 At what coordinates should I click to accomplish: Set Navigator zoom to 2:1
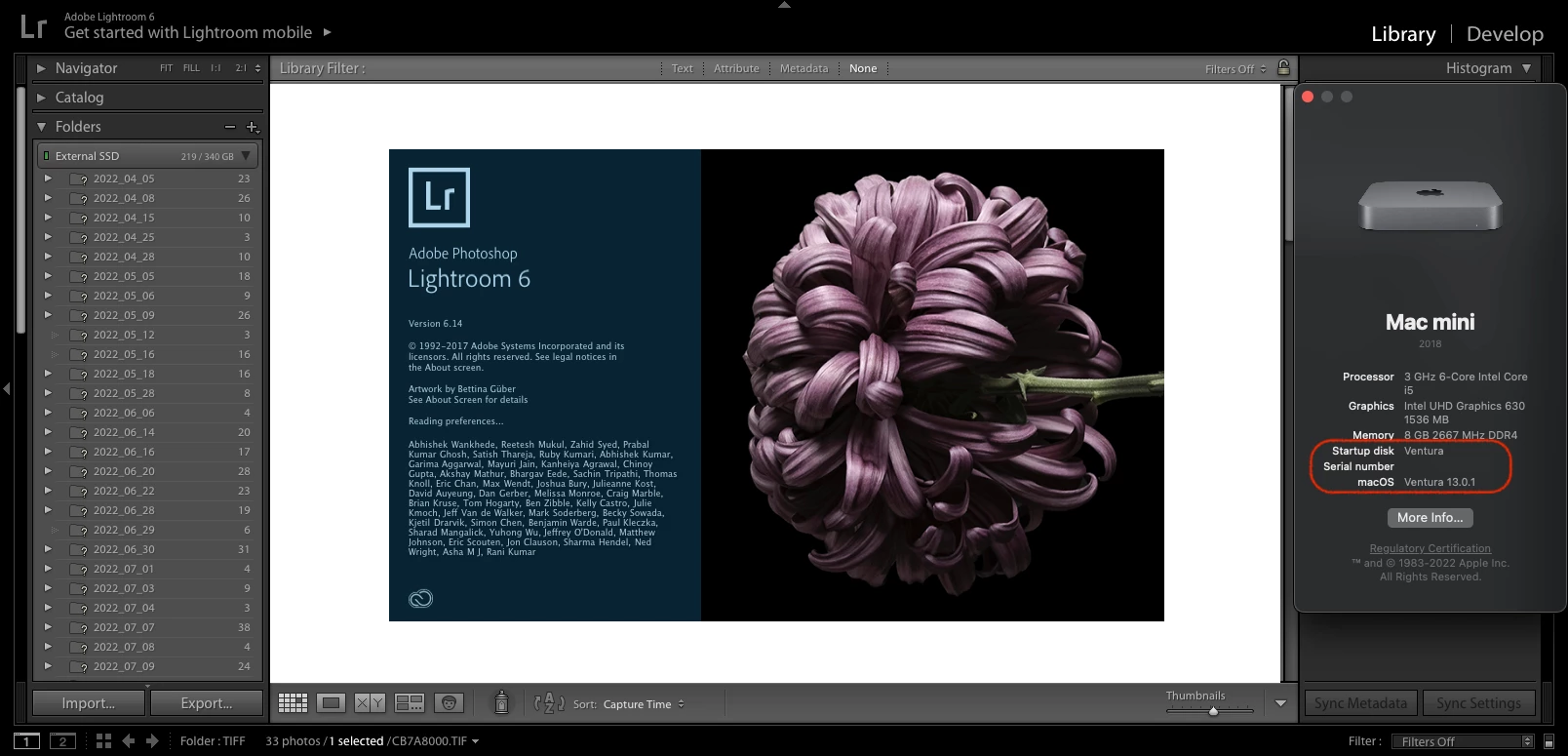pos(241,68)
